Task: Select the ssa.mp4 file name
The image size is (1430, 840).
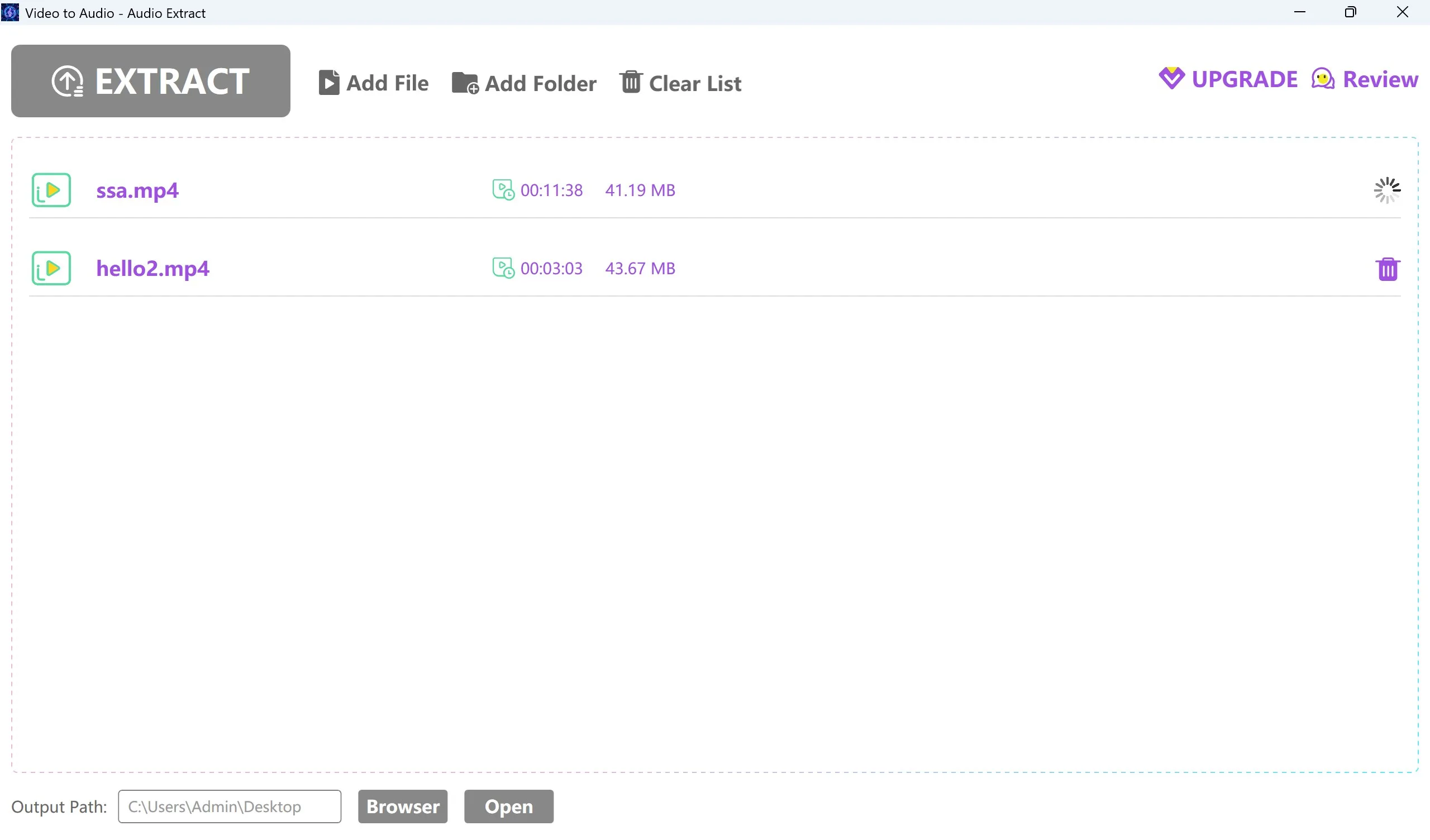Action: pyautogui.click(x=137, y=190)
